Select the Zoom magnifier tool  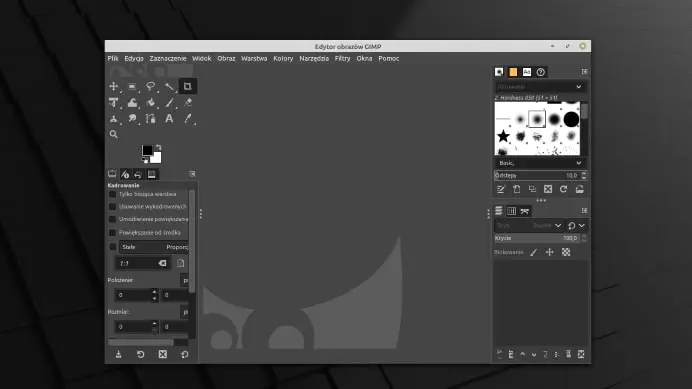pos(113,134)
